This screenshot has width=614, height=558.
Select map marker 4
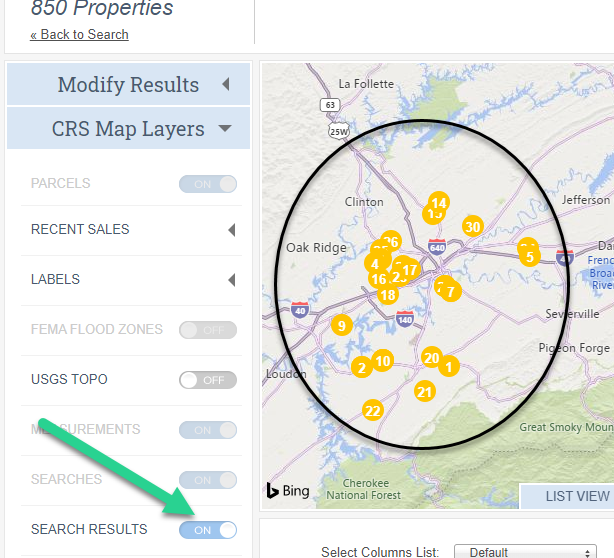374,264
